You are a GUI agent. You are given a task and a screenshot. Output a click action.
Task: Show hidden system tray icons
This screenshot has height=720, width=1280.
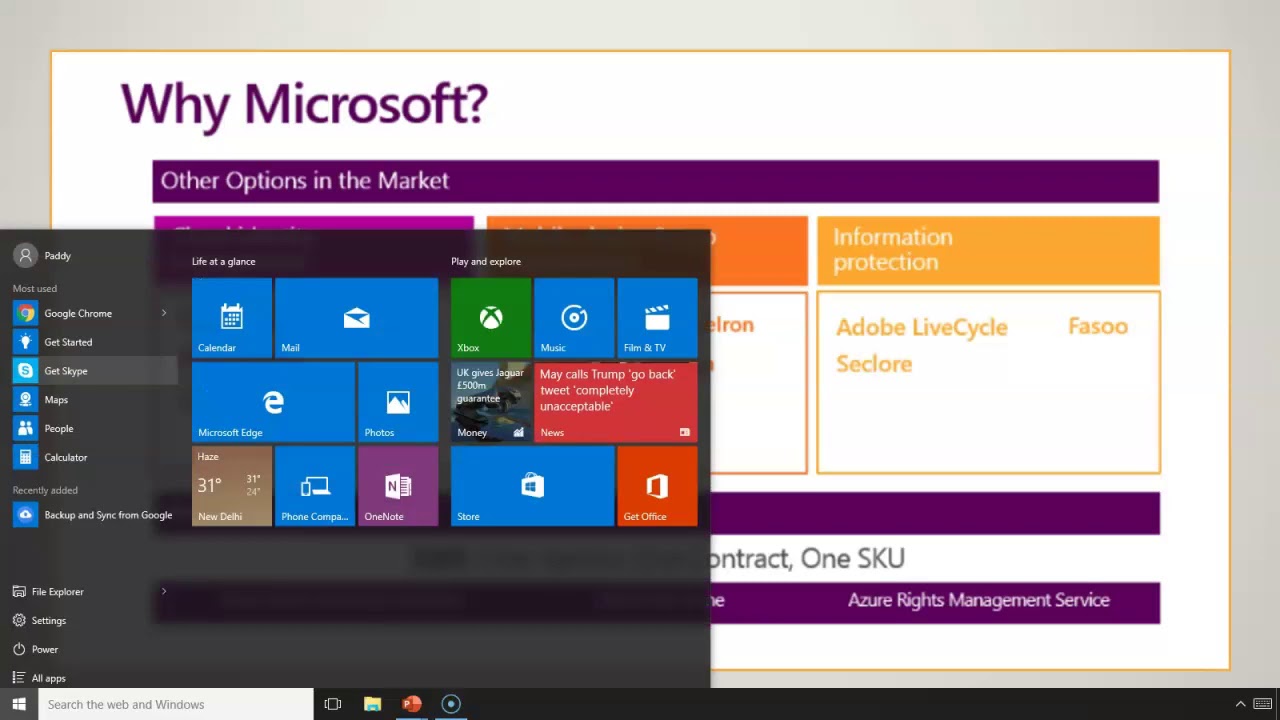(1240, 704)
